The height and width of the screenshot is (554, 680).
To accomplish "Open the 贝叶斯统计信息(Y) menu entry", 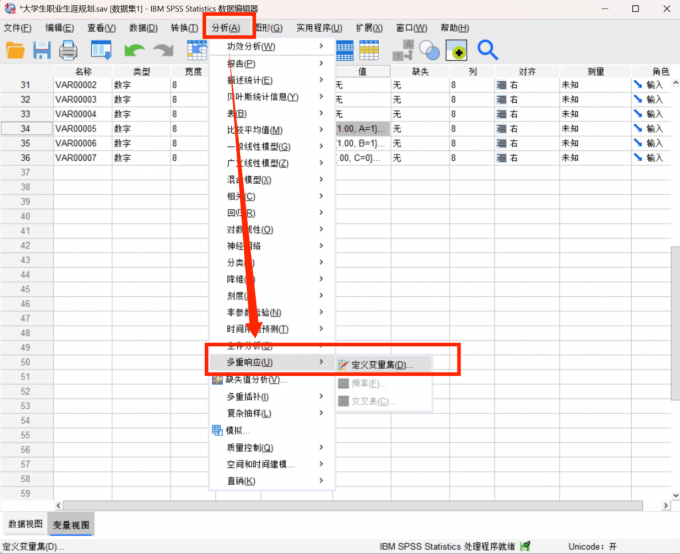I will coord(272,97).
